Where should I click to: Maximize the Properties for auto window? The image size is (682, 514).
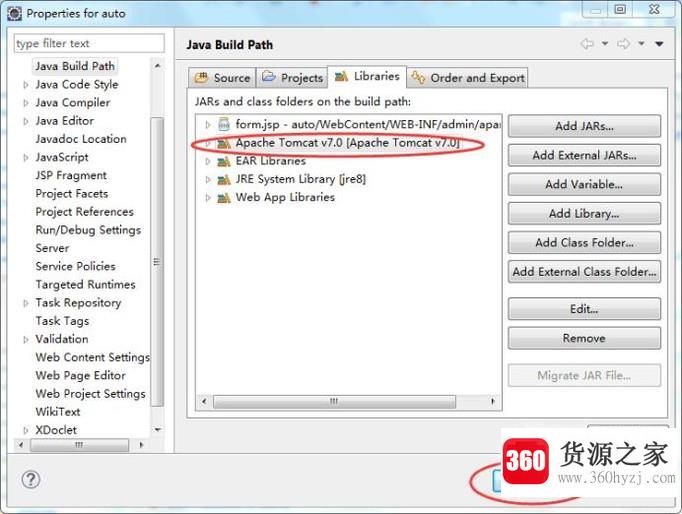pyautogui.click(x=620, y=9)
